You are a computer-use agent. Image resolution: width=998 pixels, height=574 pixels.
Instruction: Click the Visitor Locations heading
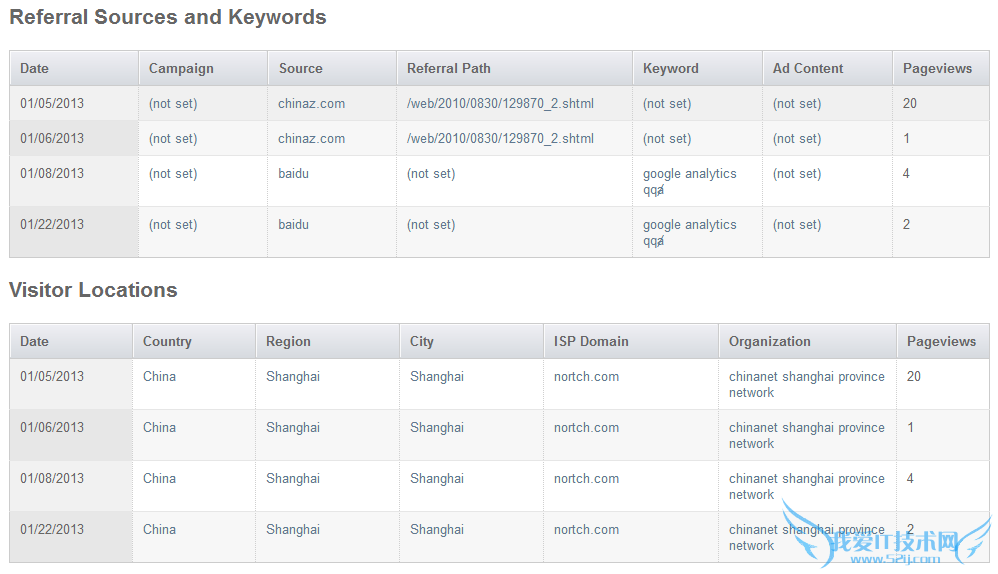click(x=93, y=290)
